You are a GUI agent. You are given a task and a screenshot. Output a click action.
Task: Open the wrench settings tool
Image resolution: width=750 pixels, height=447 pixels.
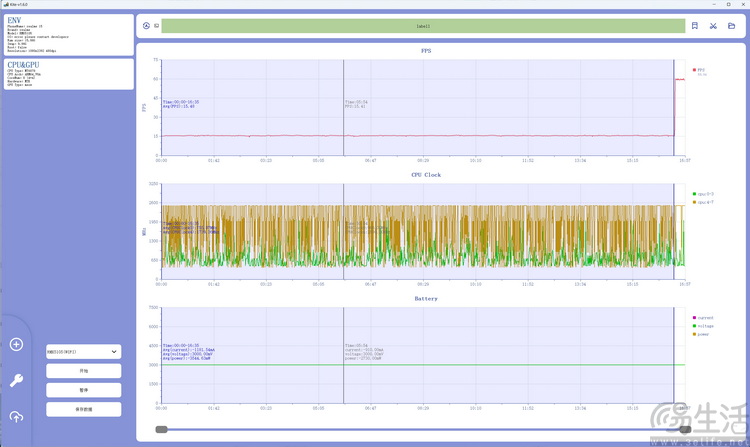coord(16,380)
